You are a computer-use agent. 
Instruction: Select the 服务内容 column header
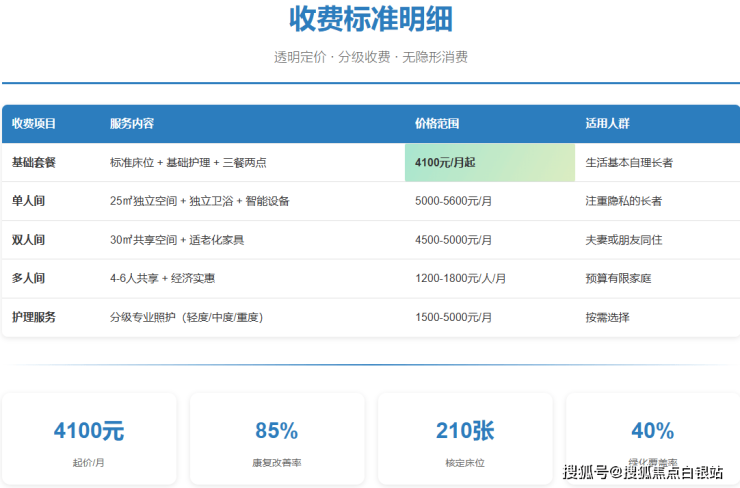132,124
